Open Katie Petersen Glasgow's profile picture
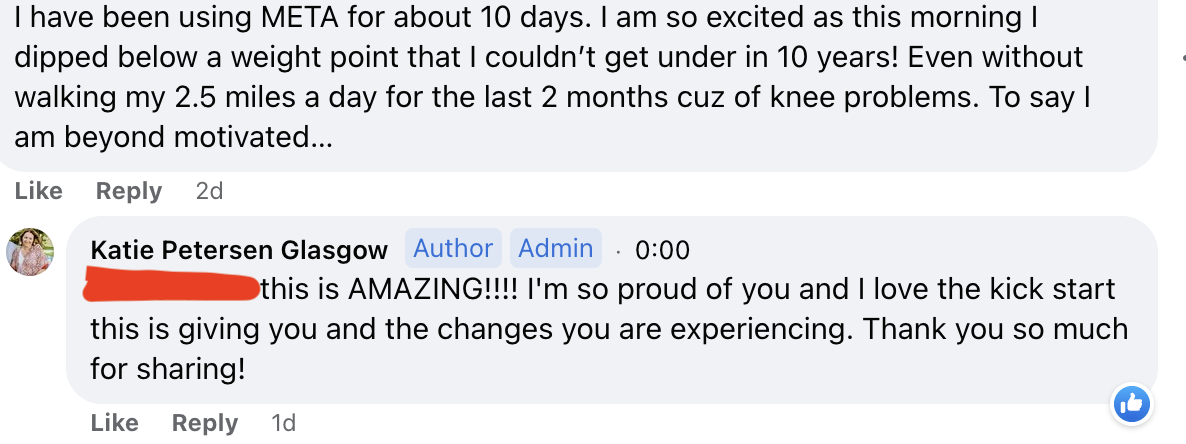The image size is (1186, 444). pos(30,251)
